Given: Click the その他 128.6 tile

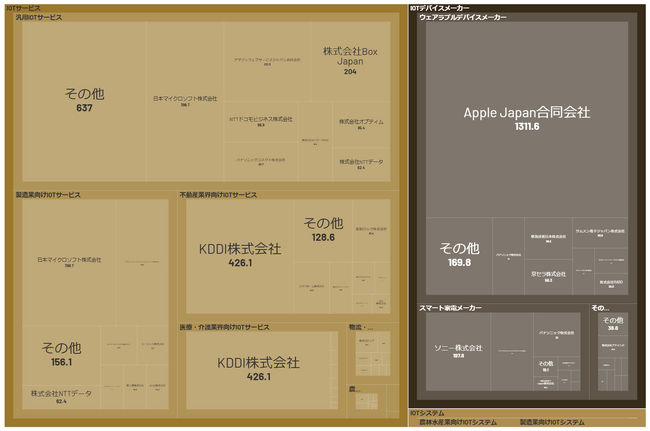Looking at the screenshot, I should [x=323, y=229].
